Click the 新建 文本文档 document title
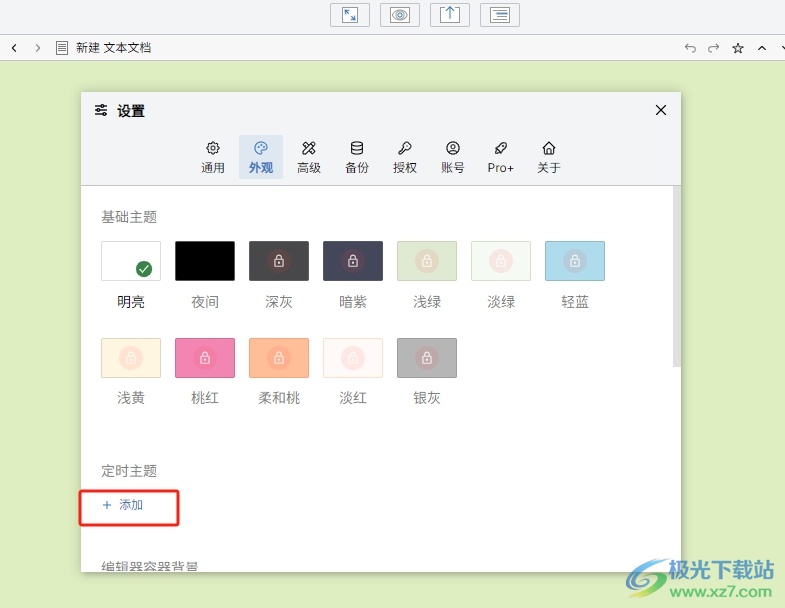The width and height of the screenshot is (785, 608). pos(113,48)
